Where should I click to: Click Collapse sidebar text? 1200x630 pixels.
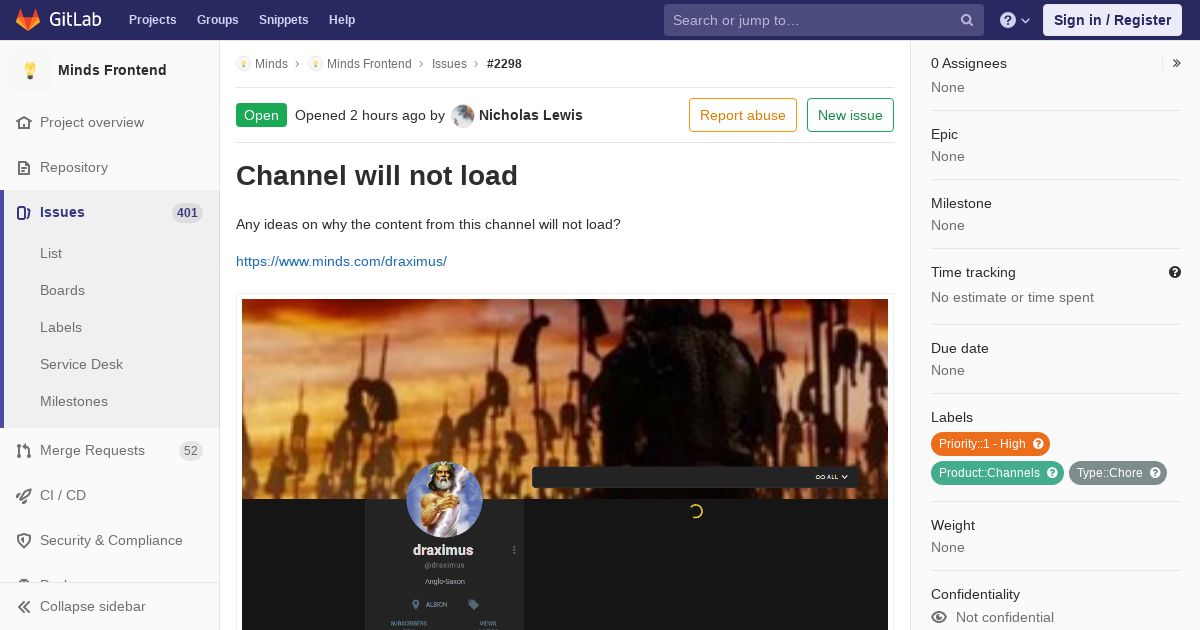click(x=93, y=606)
